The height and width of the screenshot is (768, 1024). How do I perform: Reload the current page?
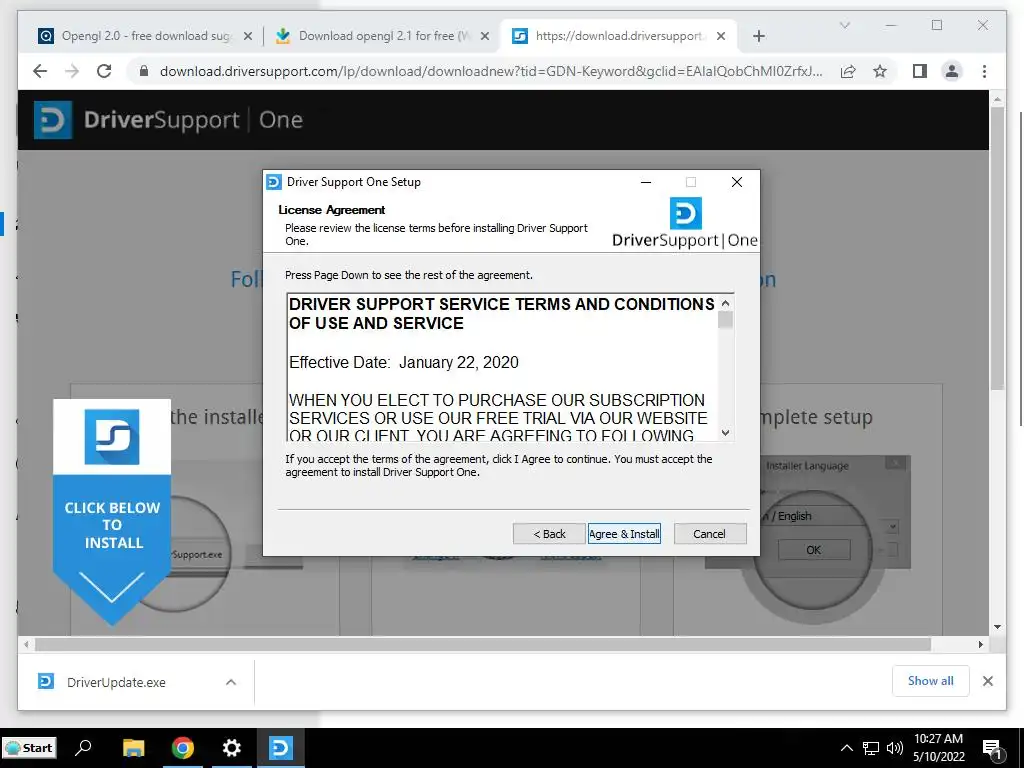coord(104,71)
